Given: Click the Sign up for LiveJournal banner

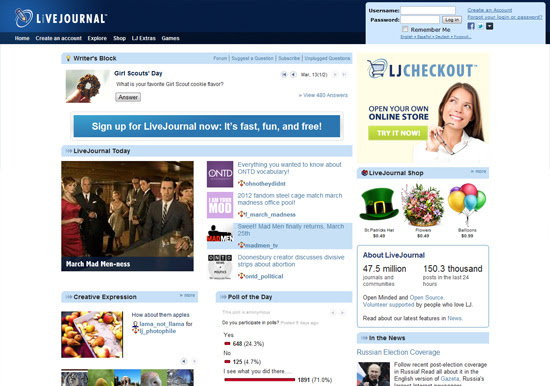Looking at the screenshot, I should tap(207, 126).
